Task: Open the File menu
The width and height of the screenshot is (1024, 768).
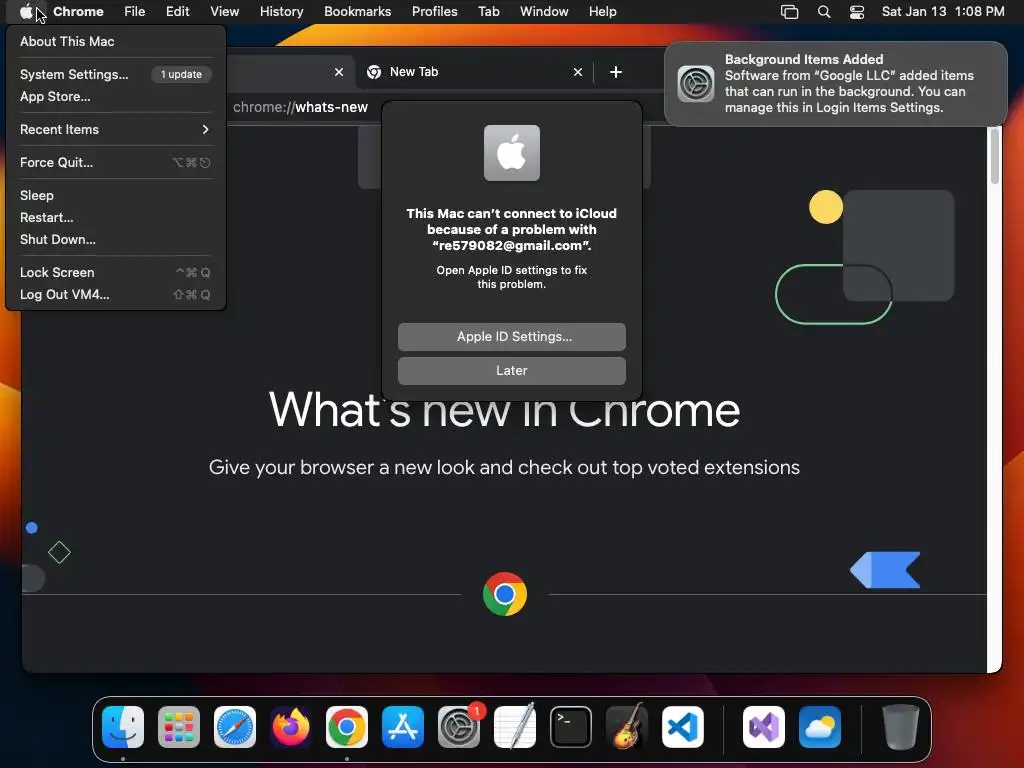Action: (x=135, y=12)
